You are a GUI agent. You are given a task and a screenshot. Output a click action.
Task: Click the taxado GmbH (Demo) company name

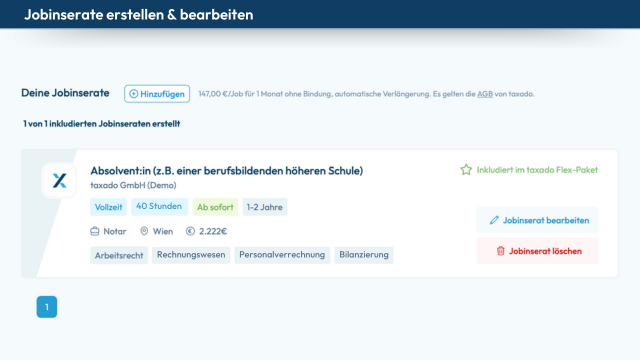click(x=133, y=185)
